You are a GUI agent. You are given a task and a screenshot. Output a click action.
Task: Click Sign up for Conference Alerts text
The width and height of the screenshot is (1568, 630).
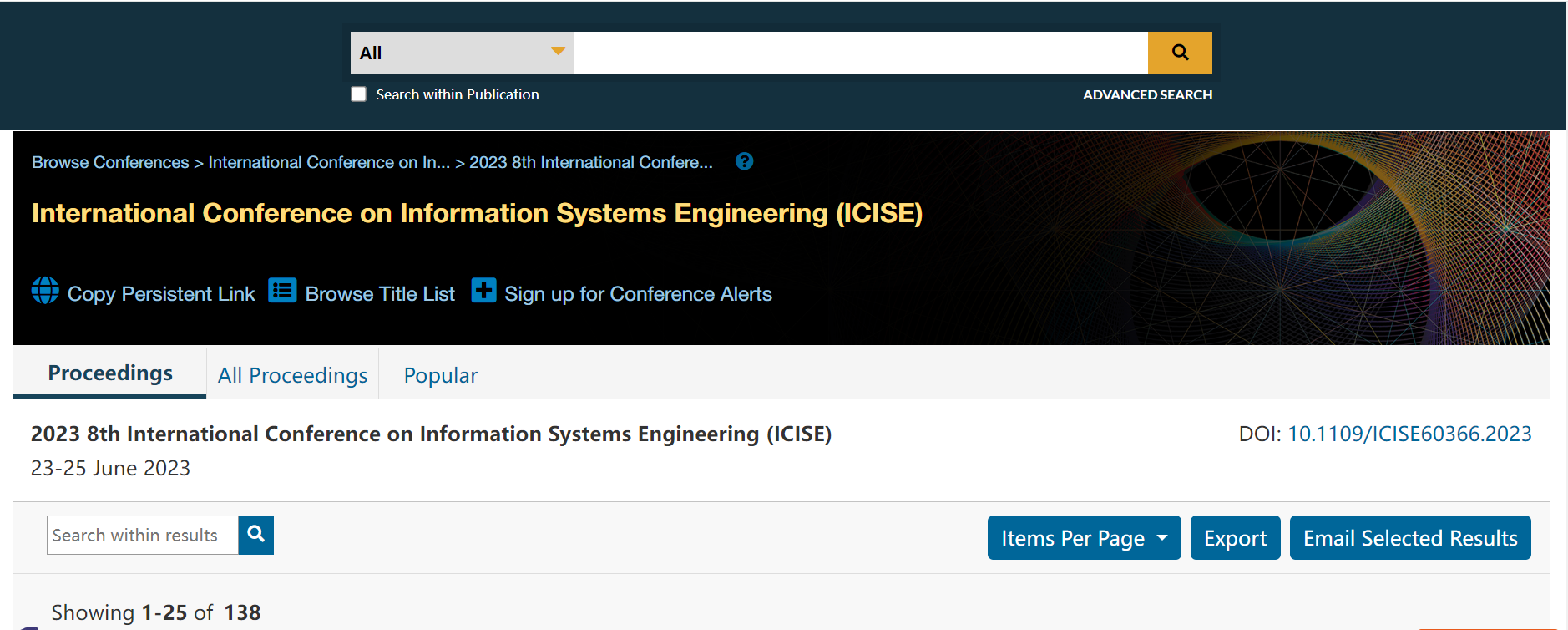point(638,294)
